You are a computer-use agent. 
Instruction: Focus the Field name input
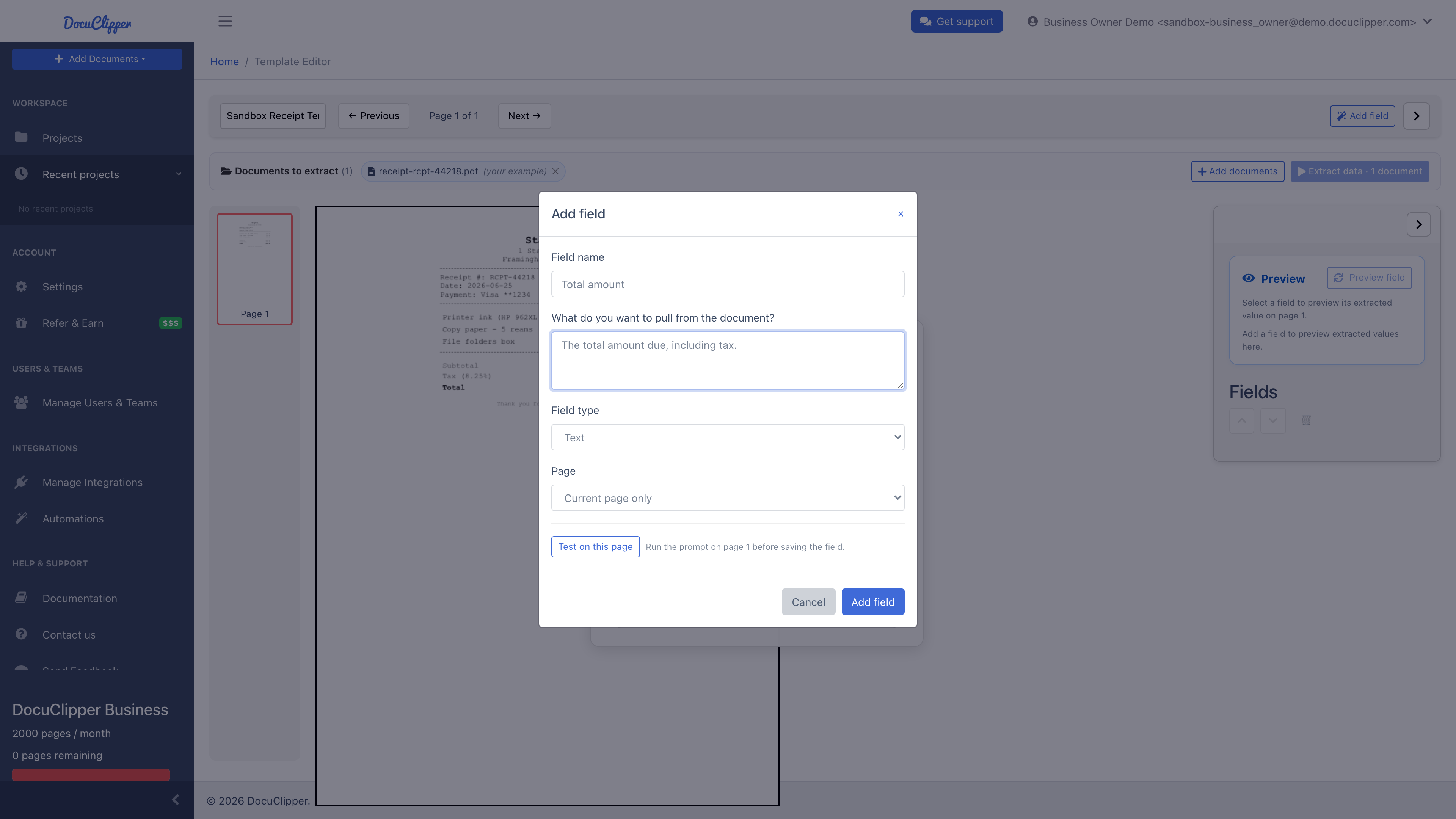(728, 284)
